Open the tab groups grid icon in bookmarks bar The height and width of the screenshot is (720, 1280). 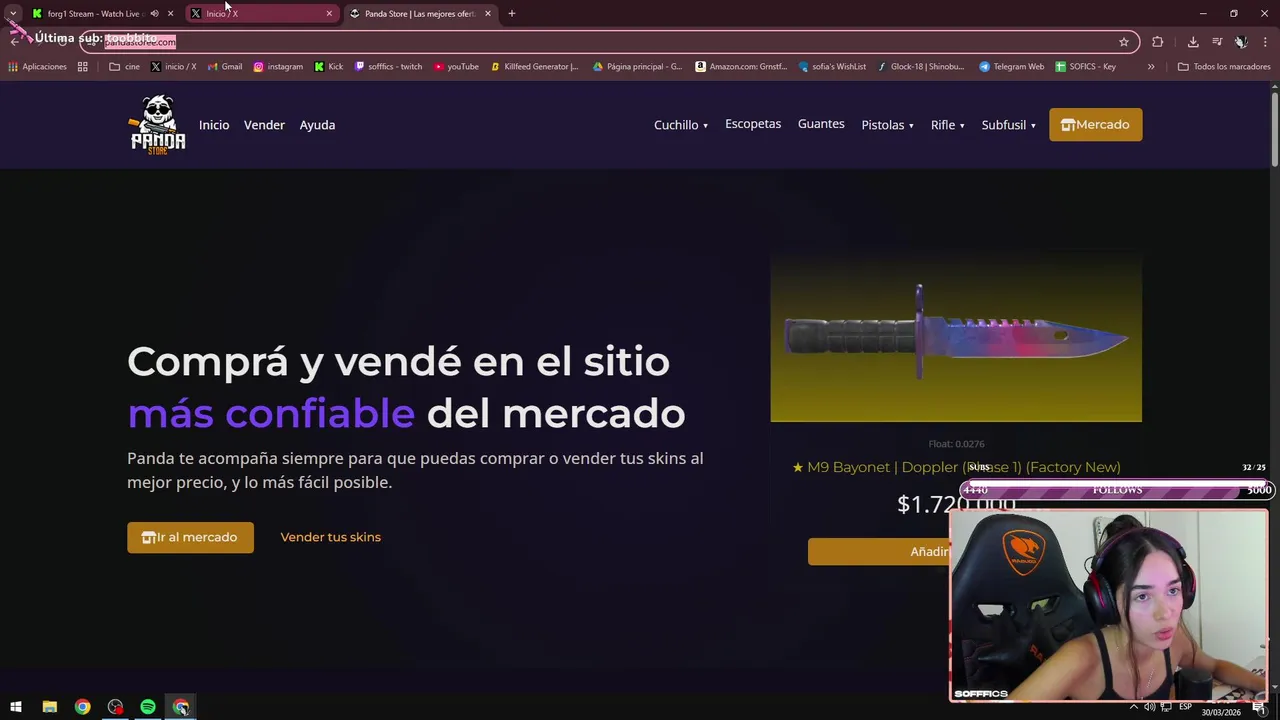coord(83,67)
